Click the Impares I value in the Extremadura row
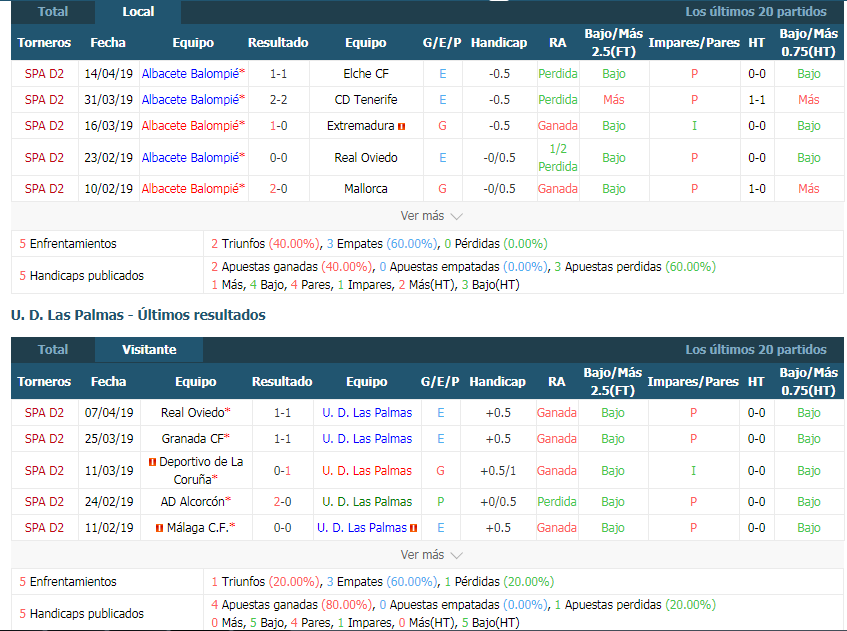 694,125
